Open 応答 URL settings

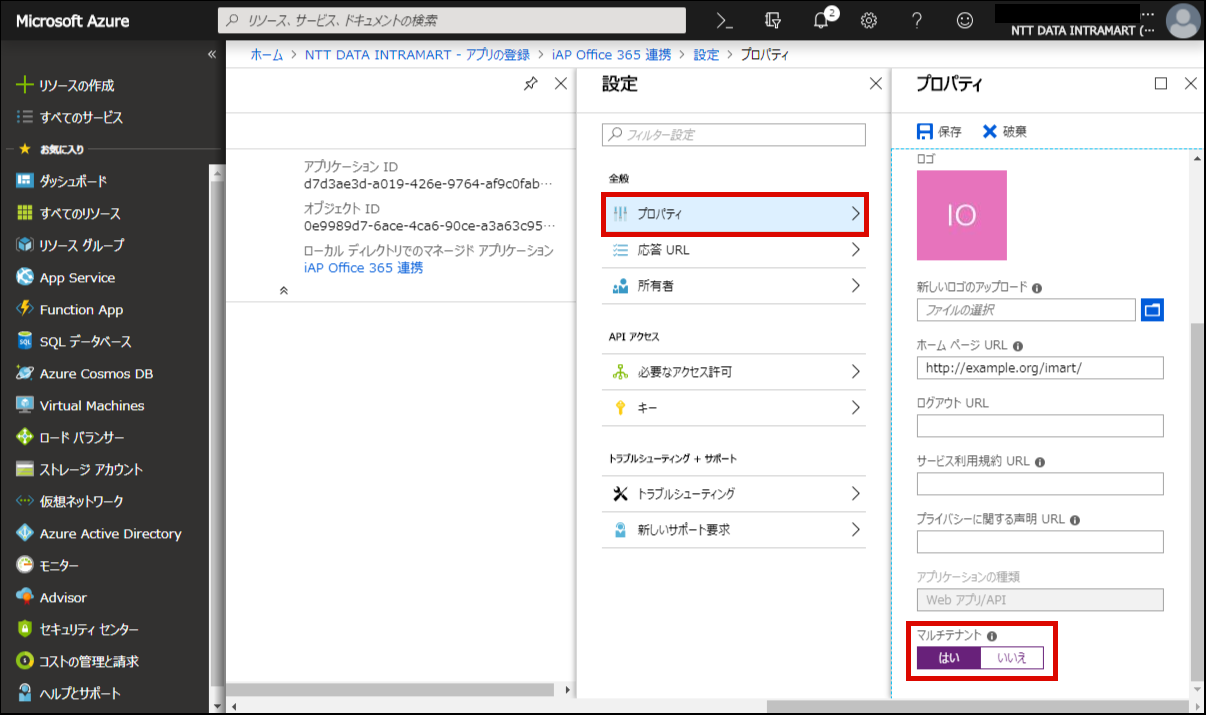734,250
